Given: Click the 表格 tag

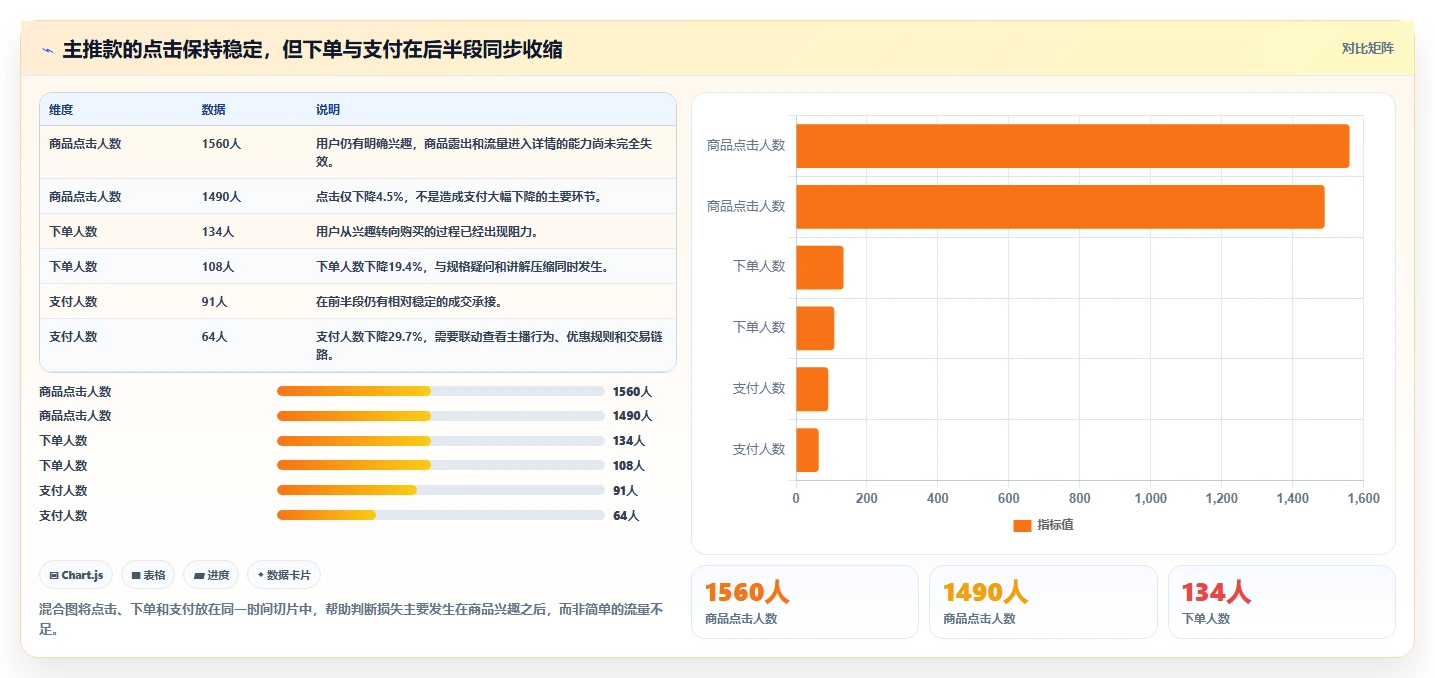Looking at the screenshot, I should click(148, 575).
